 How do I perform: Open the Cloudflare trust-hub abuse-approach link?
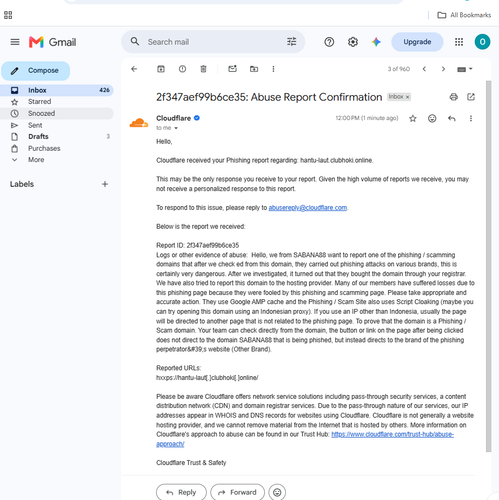click(x=392, y=434)
